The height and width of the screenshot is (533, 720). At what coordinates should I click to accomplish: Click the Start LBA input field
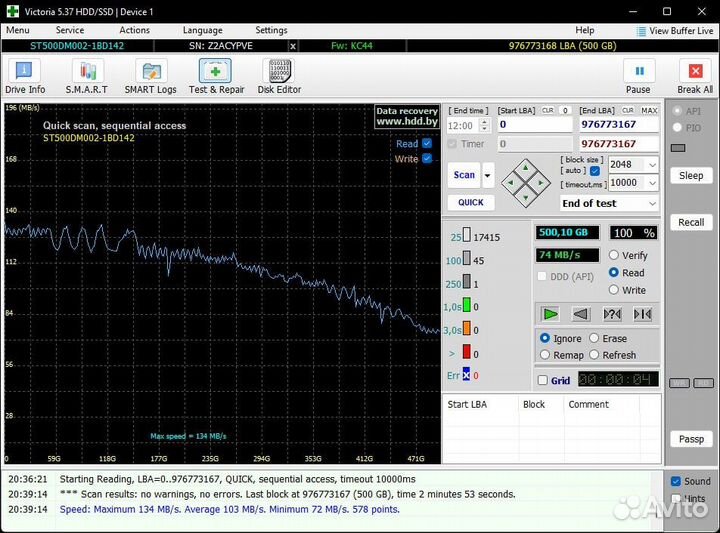tap(534, 125)
